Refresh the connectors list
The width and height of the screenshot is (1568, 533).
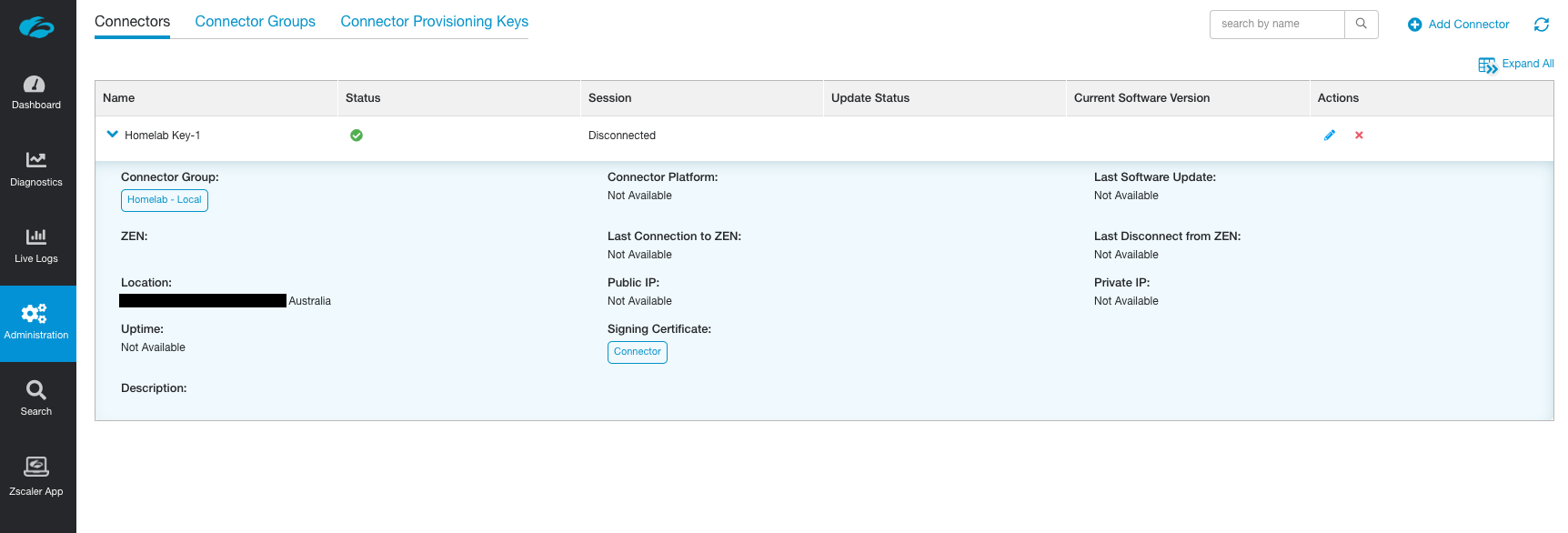tap(1541, 25)
